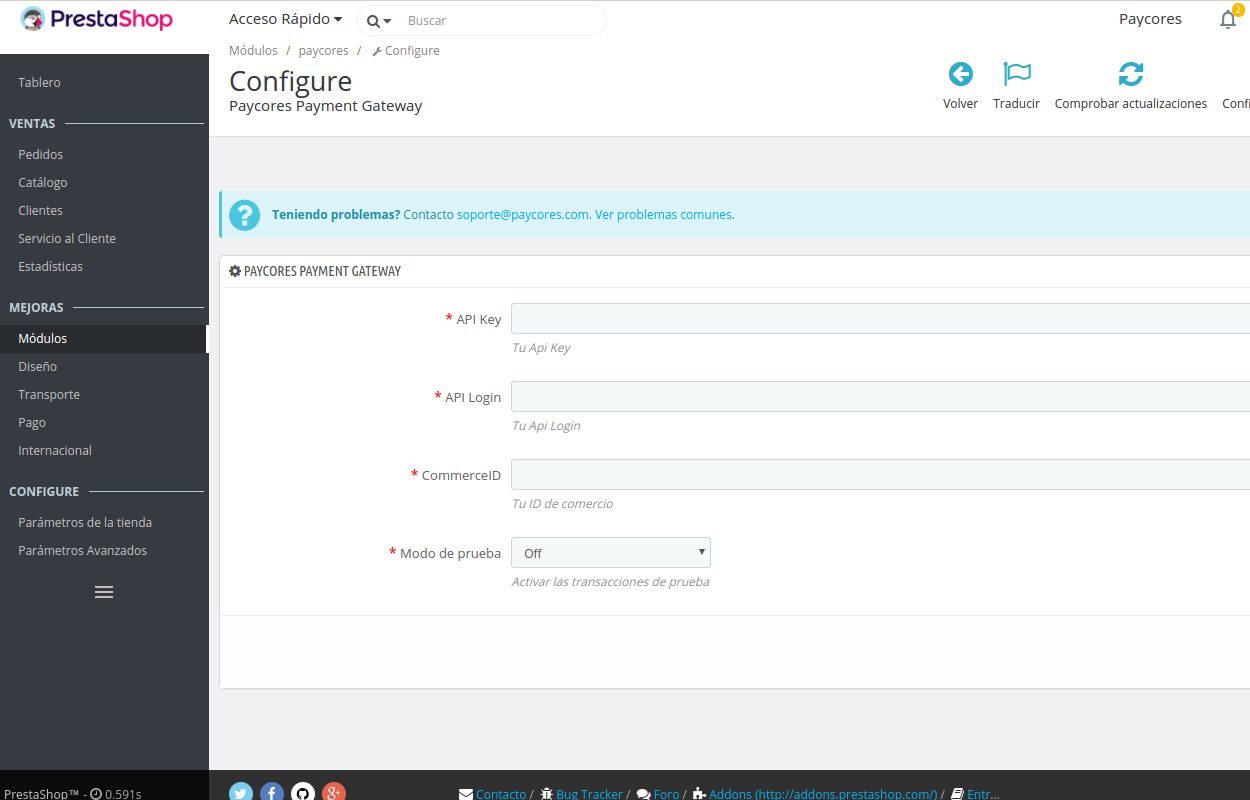The image size is (1250, 800).
Task: Click the VENTAS section heading
Action: (x=32, y=123)
